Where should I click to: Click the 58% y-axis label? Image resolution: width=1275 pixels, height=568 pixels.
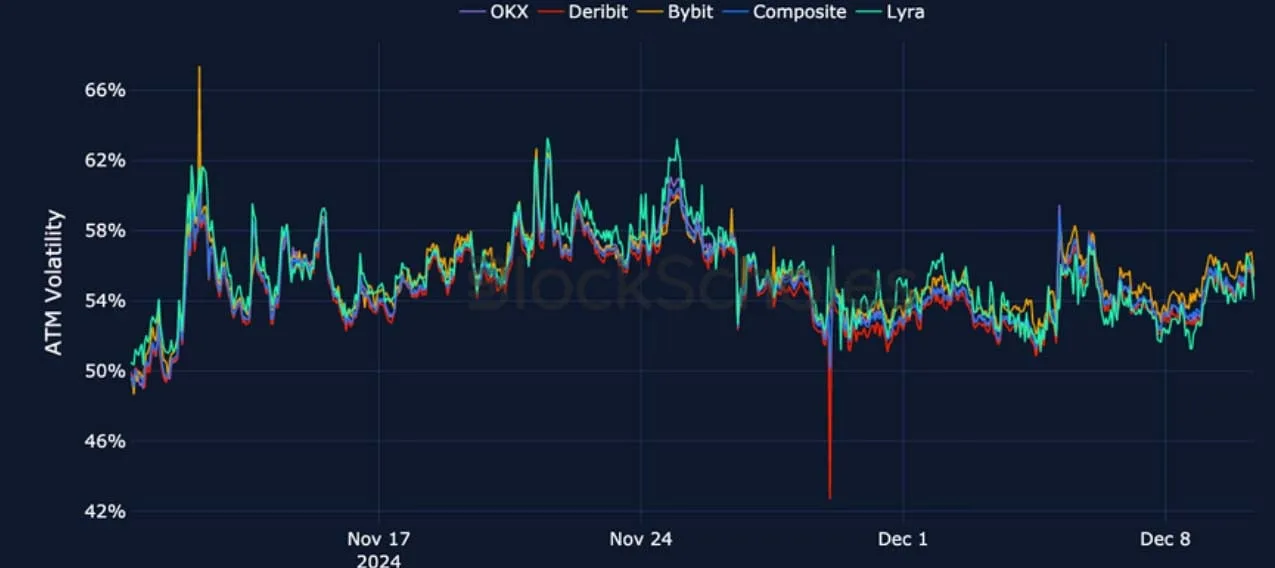(104, 230)
